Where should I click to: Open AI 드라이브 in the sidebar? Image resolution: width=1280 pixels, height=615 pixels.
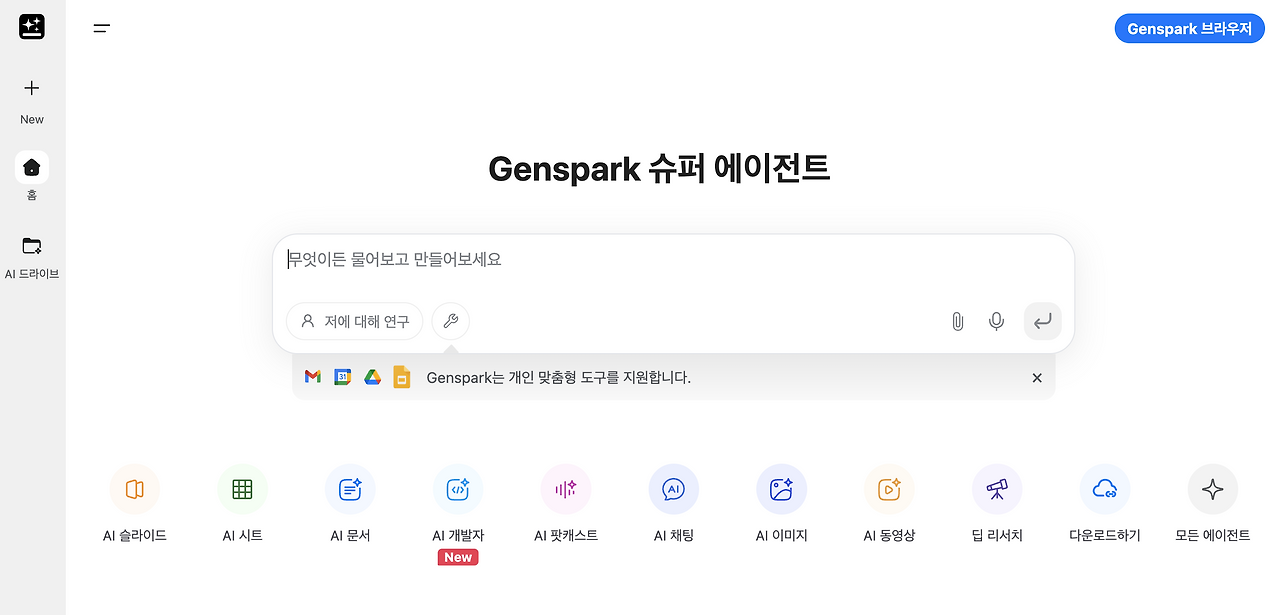[31, 253]
